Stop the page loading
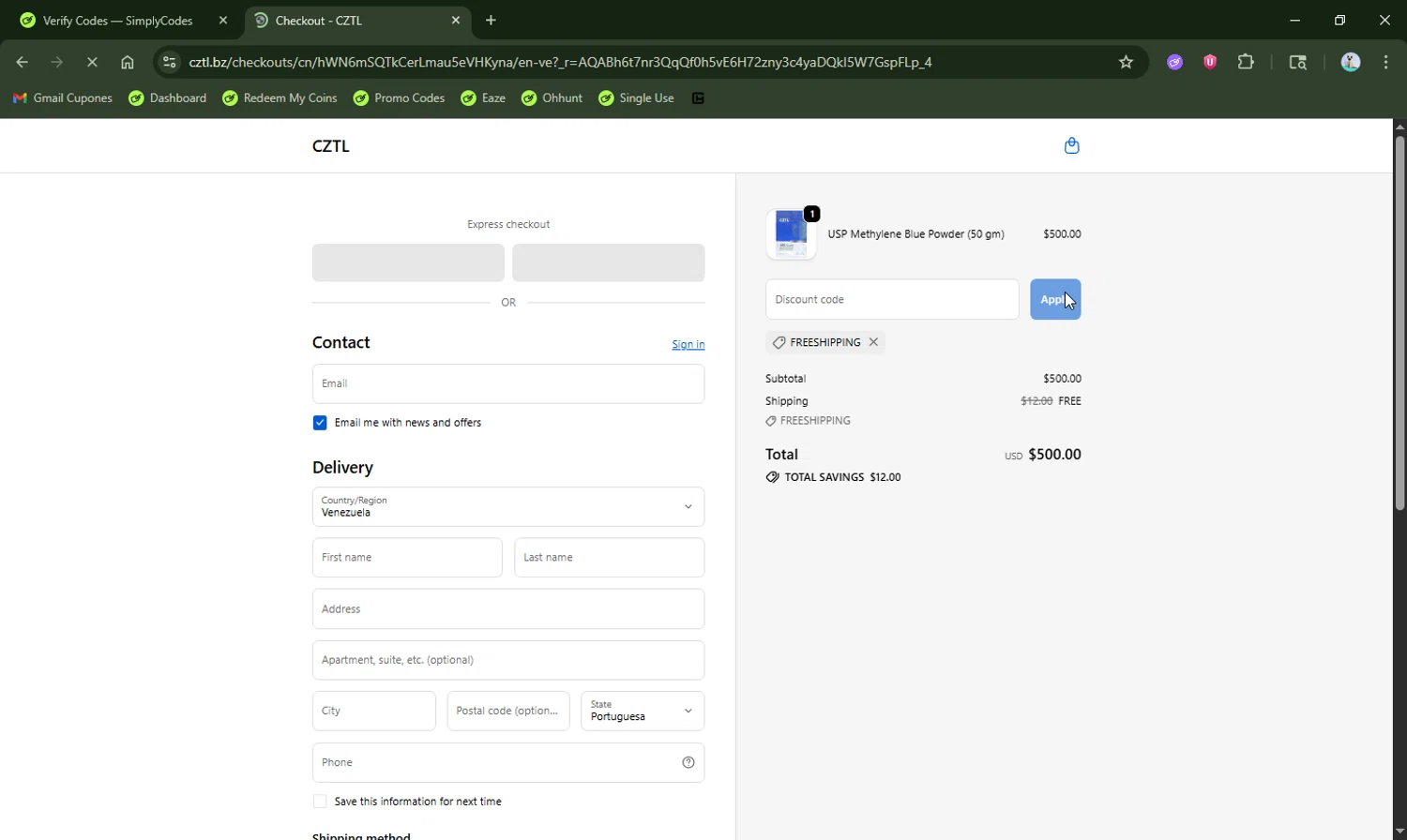Image resolution: width=1407 pixels, height=840 pixels. (92, 62)
